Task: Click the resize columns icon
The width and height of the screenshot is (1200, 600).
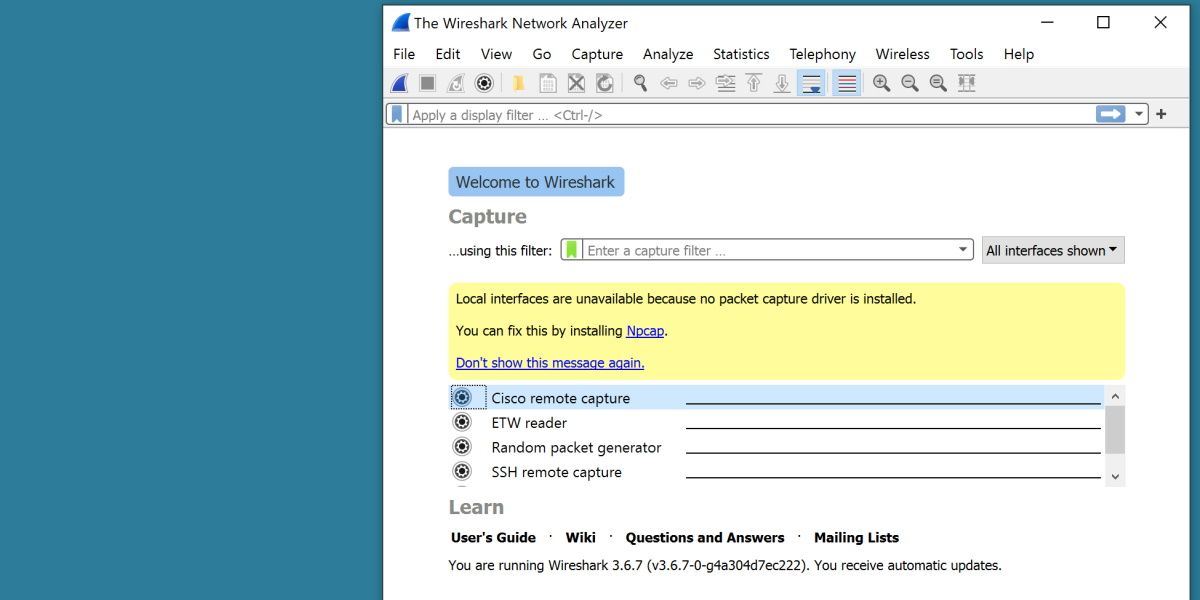Action: pyautogui.click(x=966, y=83)
